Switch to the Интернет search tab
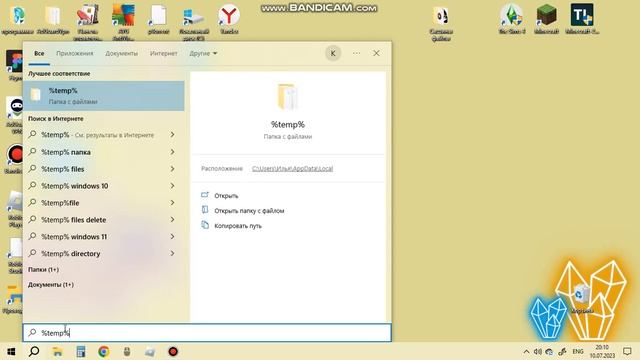 (163, 53)
